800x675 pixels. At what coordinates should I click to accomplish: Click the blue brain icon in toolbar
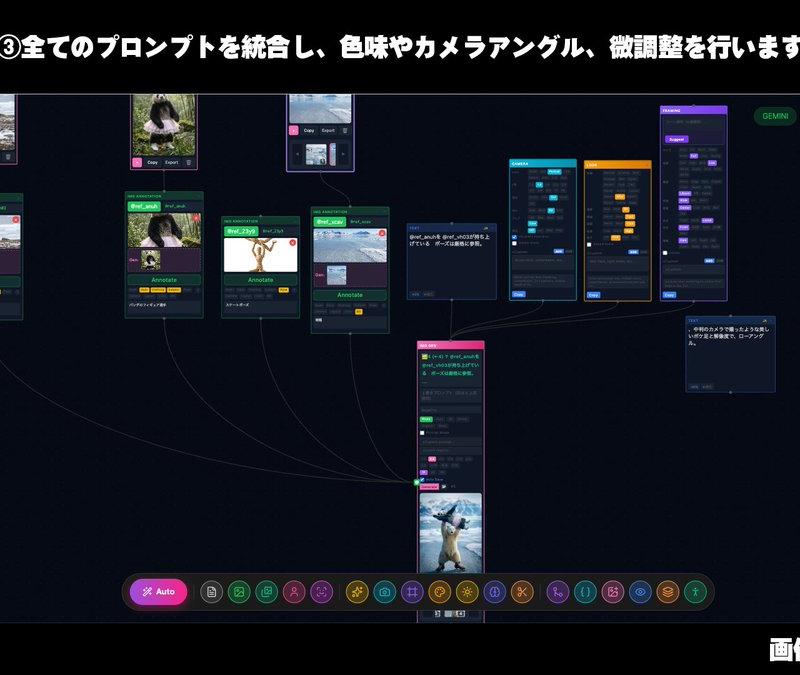pyautogui.click(x=494, y=592)
